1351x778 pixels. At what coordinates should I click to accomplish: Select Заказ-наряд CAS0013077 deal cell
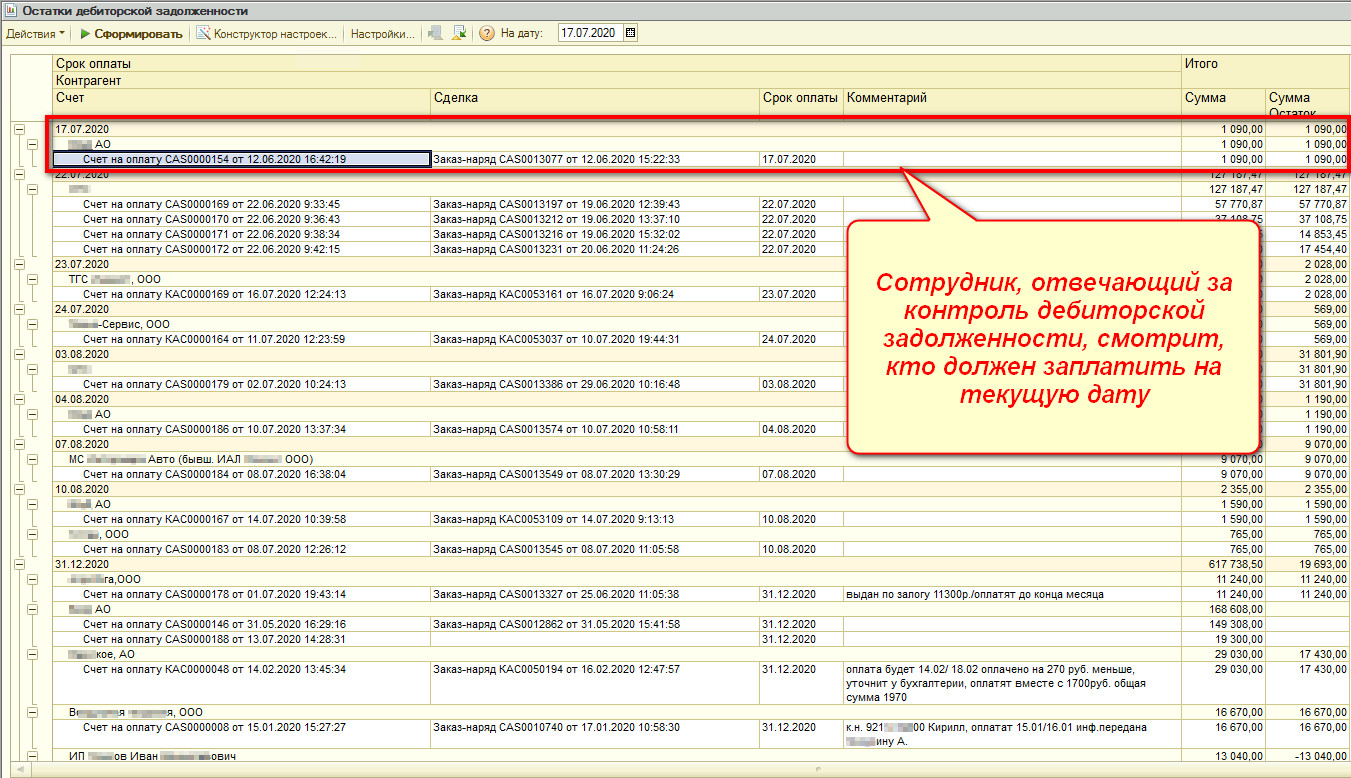point(595,159)
